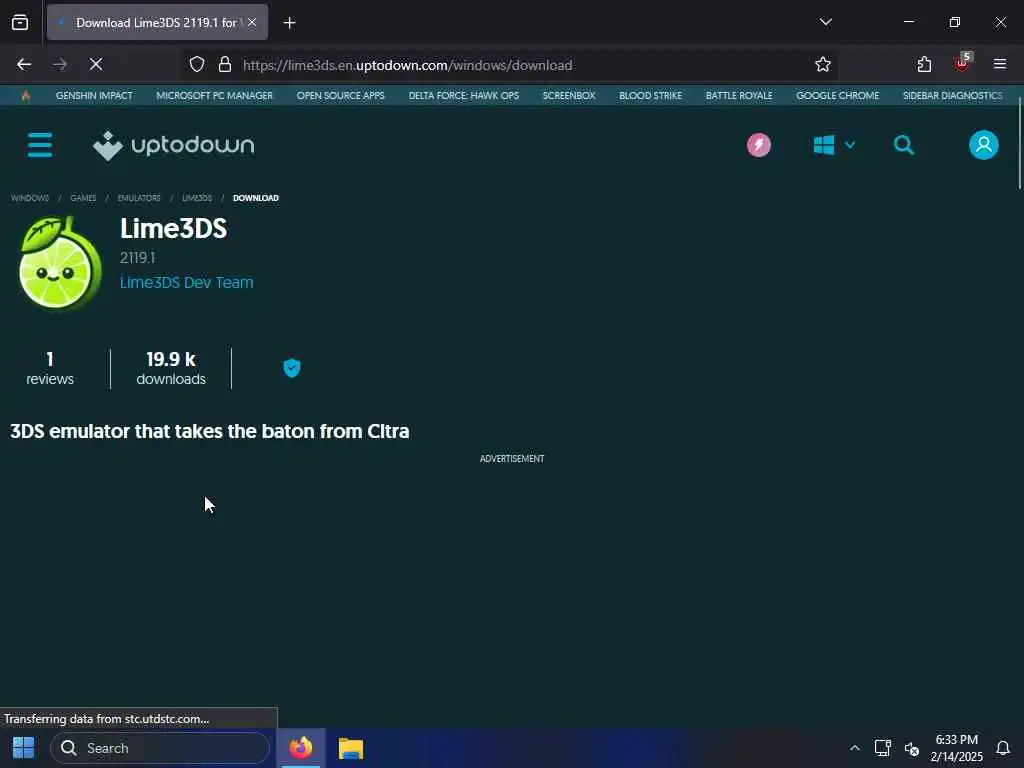
Task: Open the notifications bell icon
Action: click(x=1003, y=748)
